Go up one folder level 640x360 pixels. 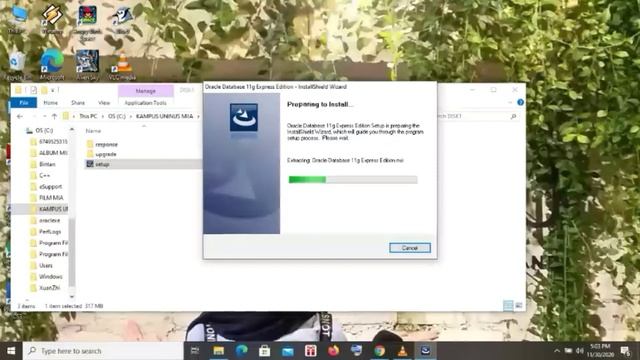[54, 116]
